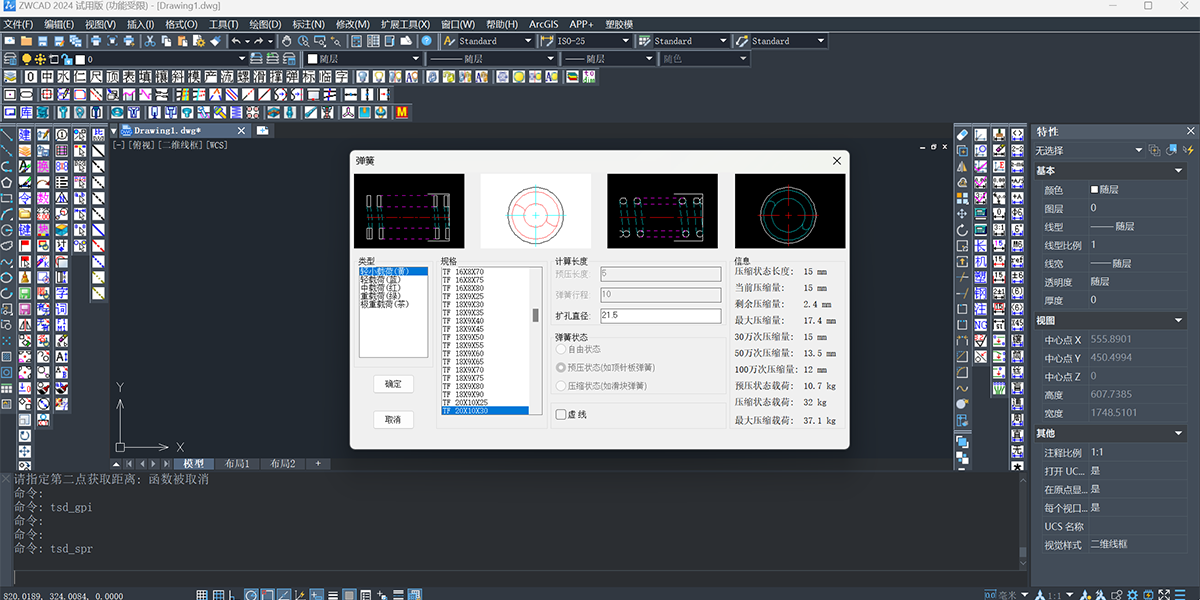Click the white 随层 color swatch dropdown
This screenshot has width=1200, height=600.
coord(361,59)
